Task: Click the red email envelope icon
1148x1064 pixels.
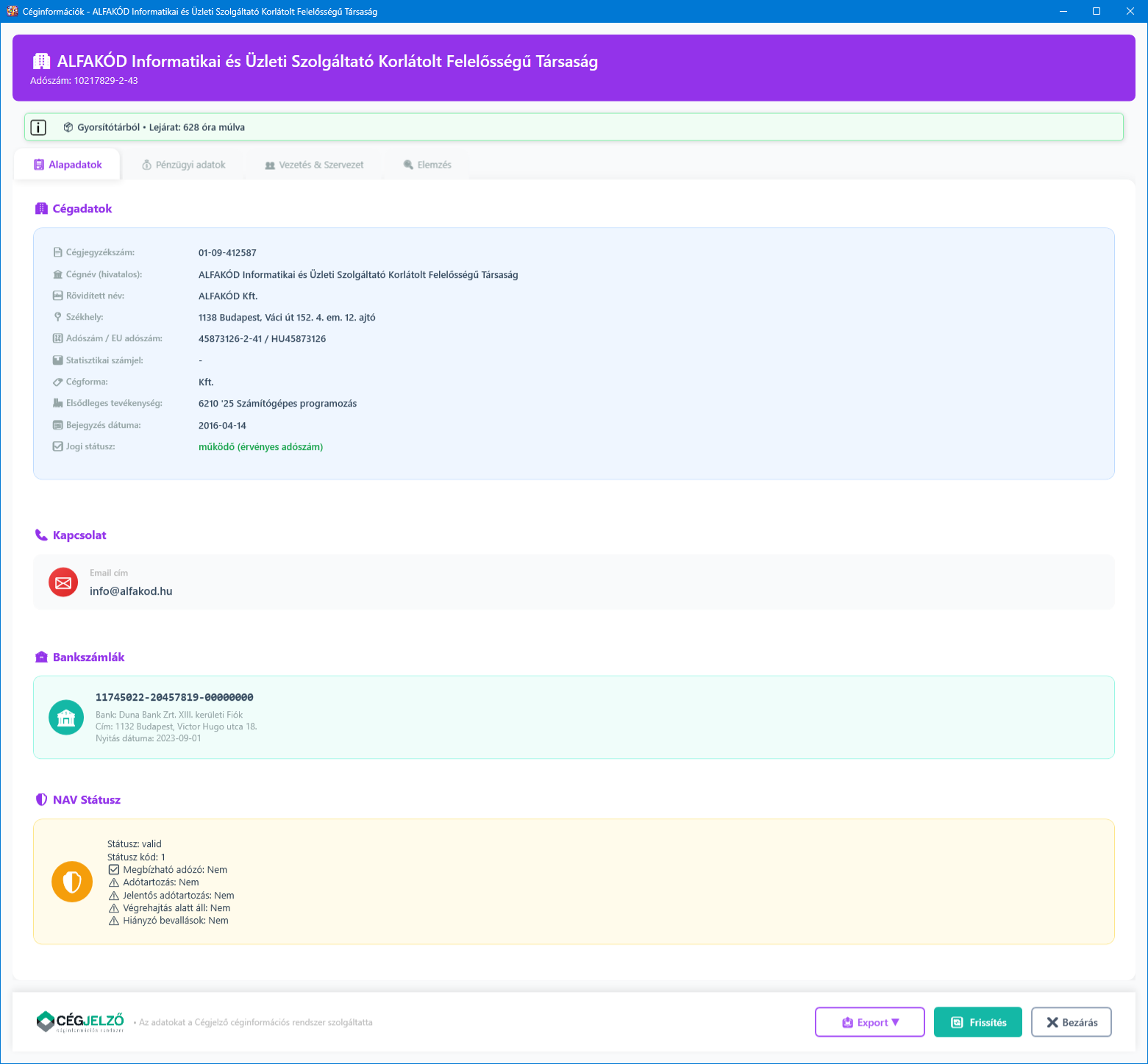Action: click(63, 582)
